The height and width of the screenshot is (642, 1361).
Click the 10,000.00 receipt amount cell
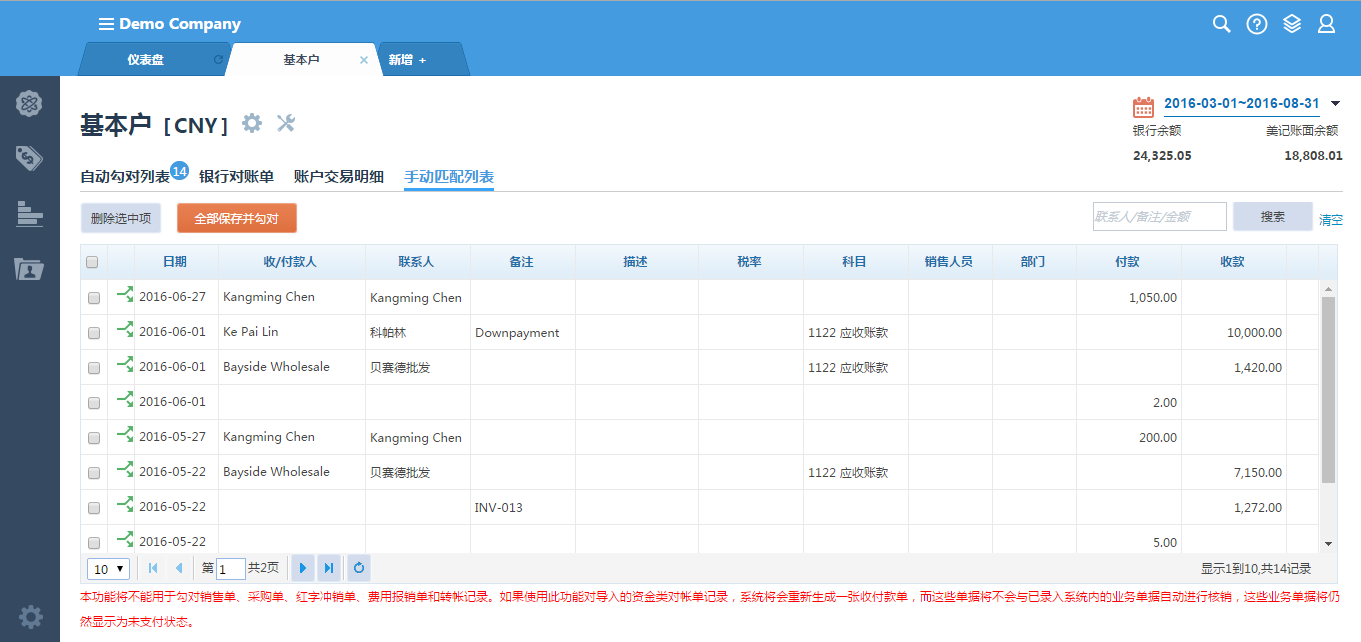(x=1233, y=333)
